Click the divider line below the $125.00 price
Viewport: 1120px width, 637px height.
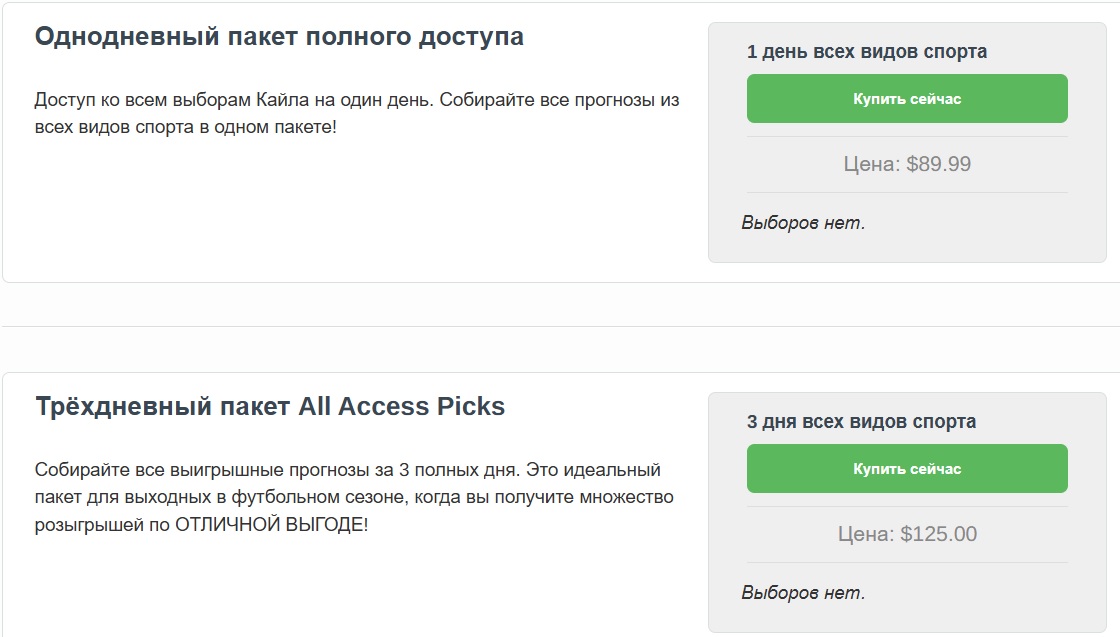907,562
